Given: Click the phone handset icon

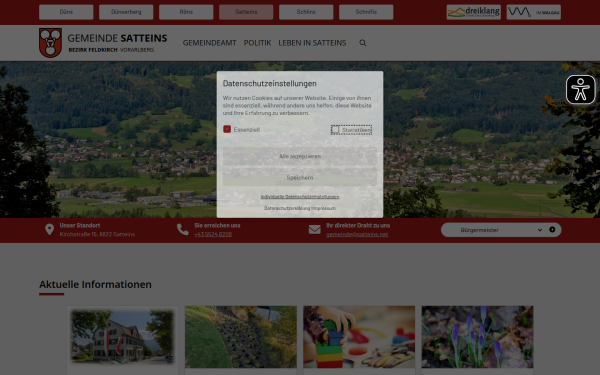Looking at the screenshot, I should pyautogui.click(x=183, y=230).
